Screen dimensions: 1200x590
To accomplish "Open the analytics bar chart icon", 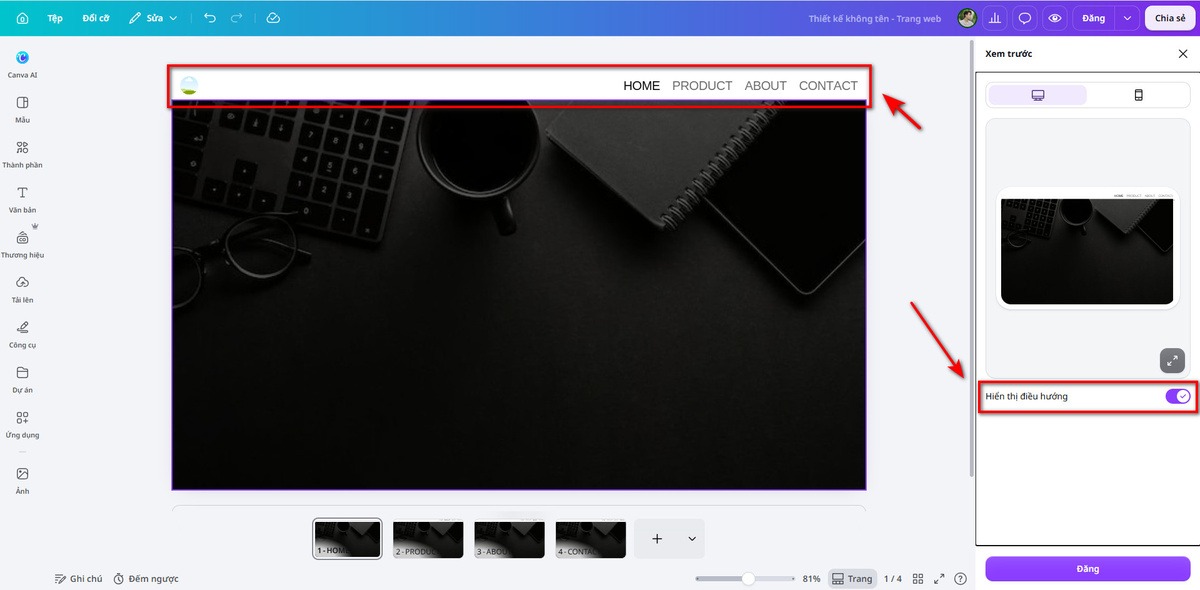I will (995, 18).
